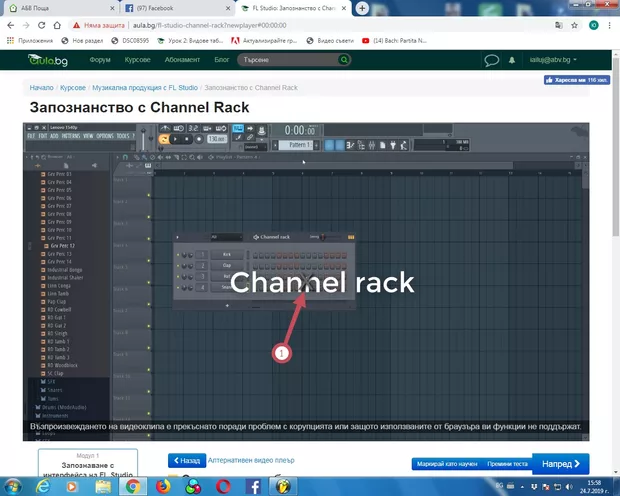Viewport: 620px width, 496px height.
Task: Open the mixer via its faders icon
Action: pyautogui.click(x=372, y=145)
